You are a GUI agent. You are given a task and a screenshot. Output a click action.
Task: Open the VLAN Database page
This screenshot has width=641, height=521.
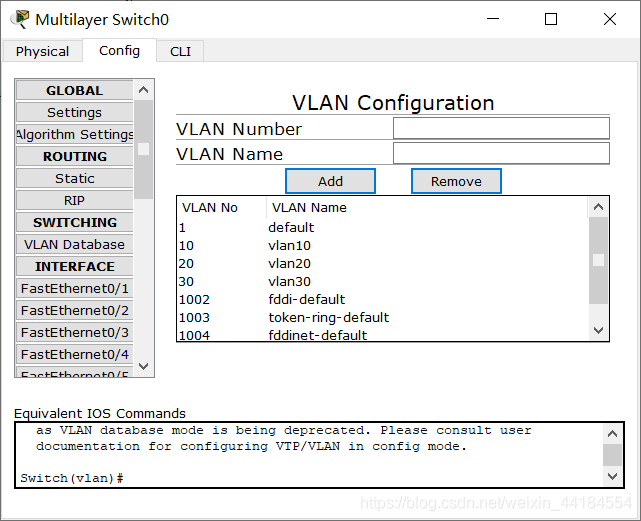coord(74,245)
